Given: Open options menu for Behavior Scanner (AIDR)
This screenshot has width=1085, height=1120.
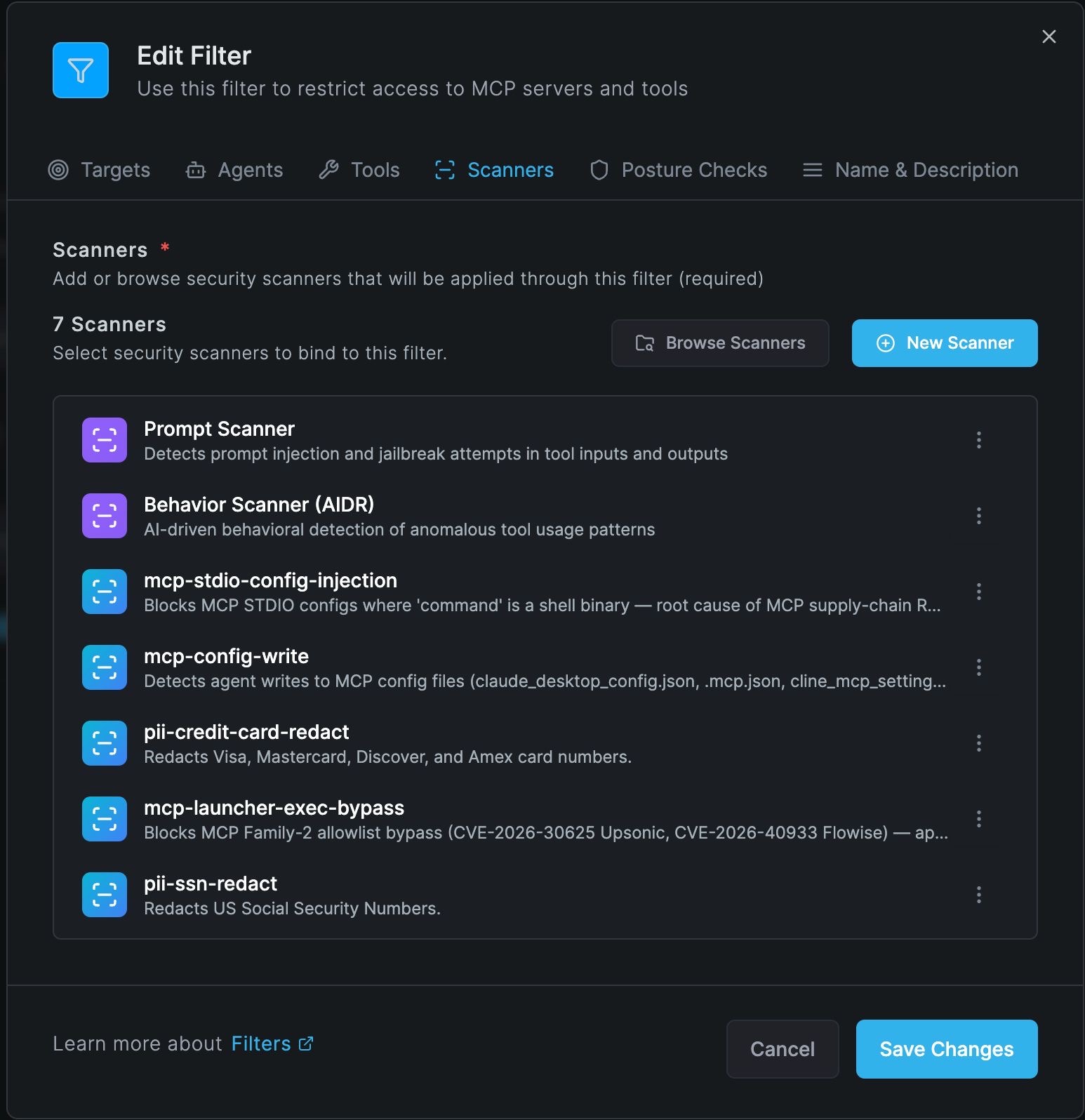Looking at the screenshot, I should [x=978, y=516].
